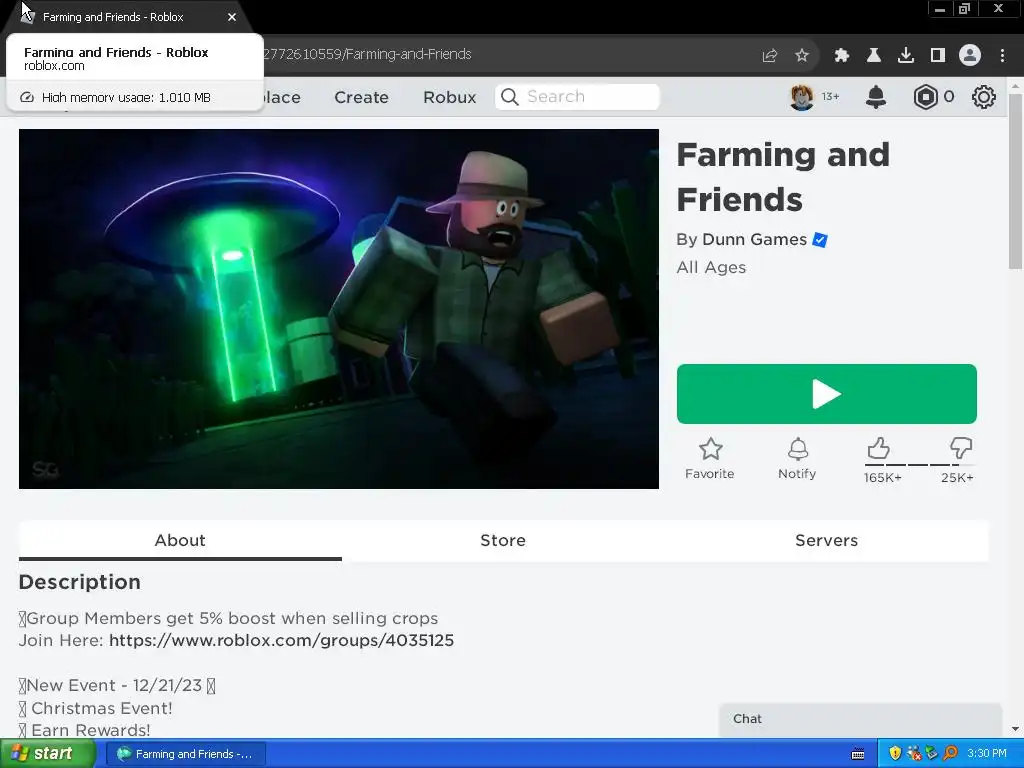Screen dimensions: 1024x768
Task: Open the Dunn Games creator link
Action: click(x=754, y=240)
